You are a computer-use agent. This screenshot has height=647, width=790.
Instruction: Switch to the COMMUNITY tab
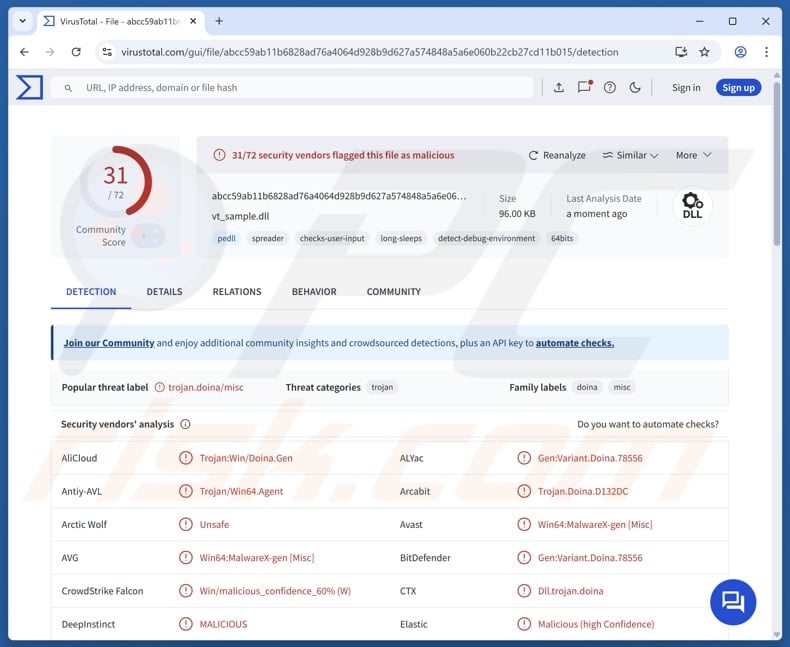click(393, 292)
